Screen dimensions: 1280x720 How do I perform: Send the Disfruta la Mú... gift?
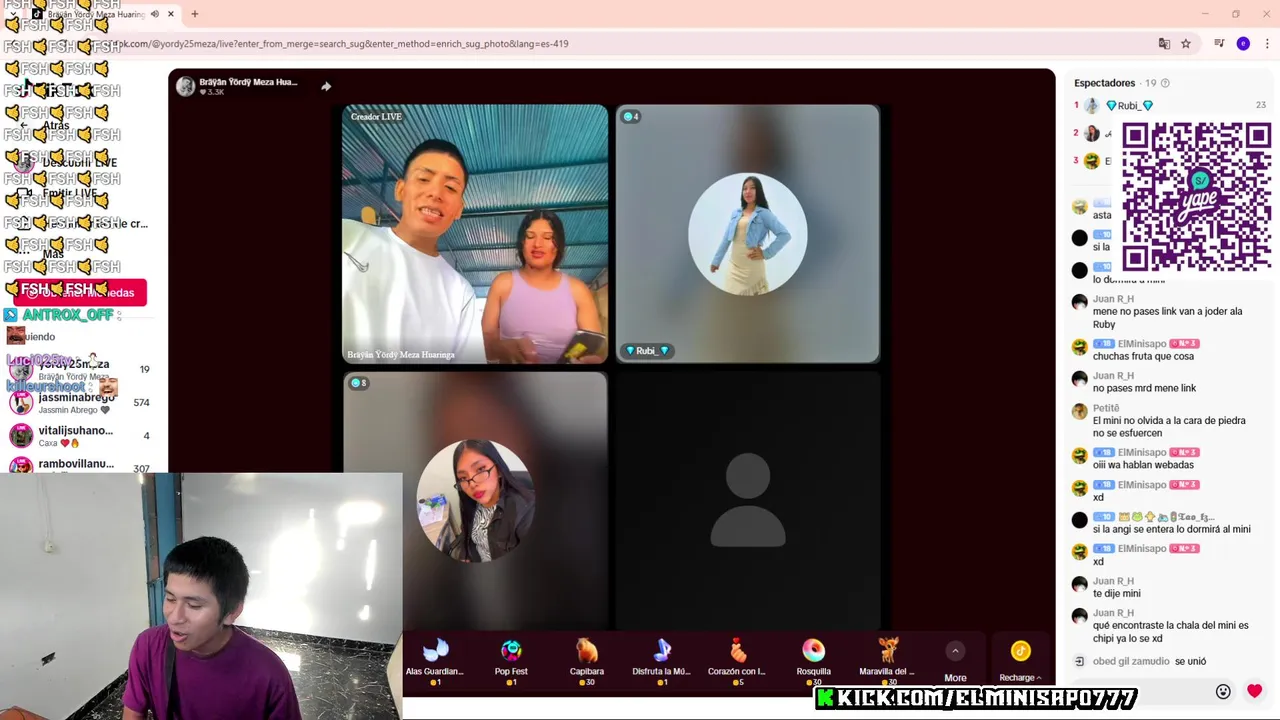point(662,661)
